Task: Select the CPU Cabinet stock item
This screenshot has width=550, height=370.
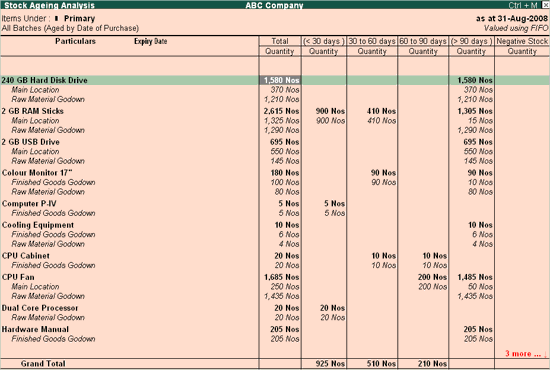Action: pyautogui.click(x=26, y=256)
